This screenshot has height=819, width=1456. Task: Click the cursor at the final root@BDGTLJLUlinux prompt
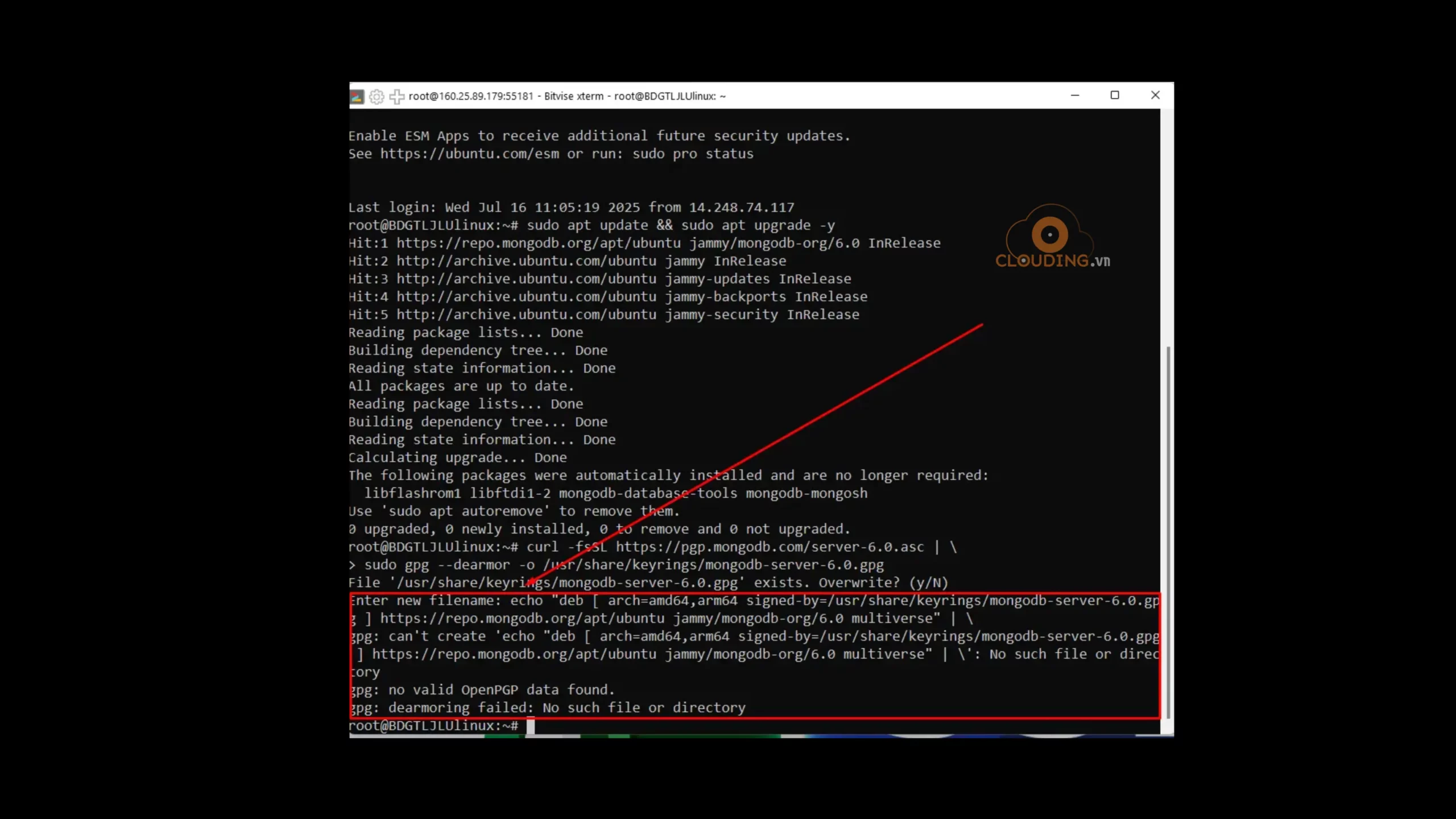pyautogui.click(x=530, y=726)
